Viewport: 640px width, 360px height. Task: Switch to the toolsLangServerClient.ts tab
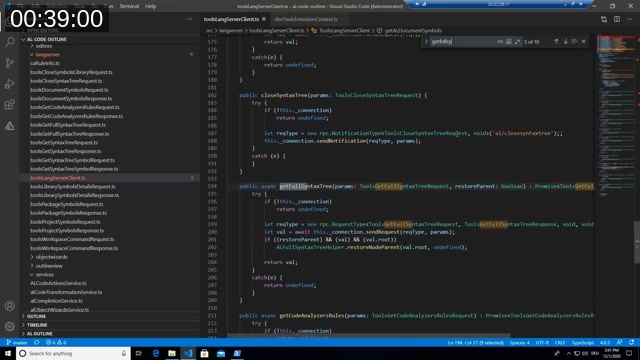[231, 19]
